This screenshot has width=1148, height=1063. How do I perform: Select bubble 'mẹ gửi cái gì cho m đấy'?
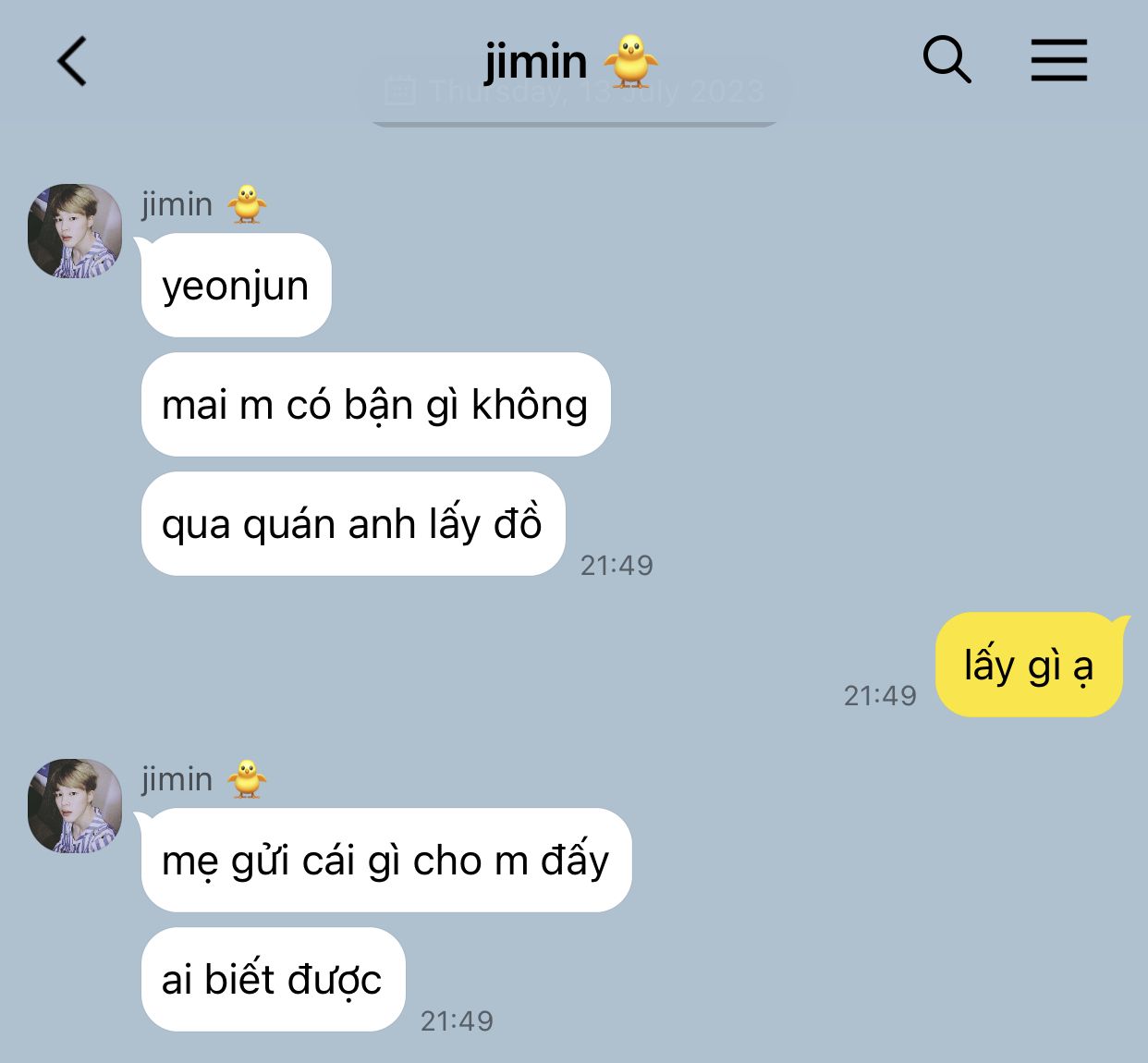pyautogui.click(x=386, y=861)
